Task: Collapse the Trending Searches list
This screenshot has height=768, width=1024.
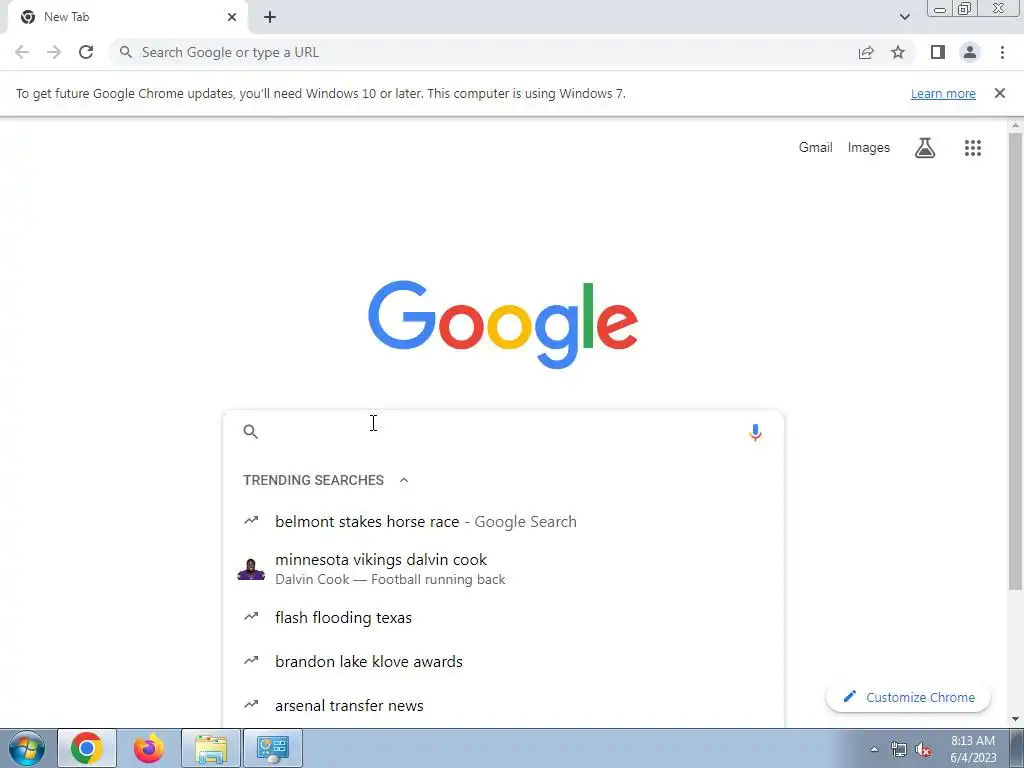Action: [x=404, y=480]
